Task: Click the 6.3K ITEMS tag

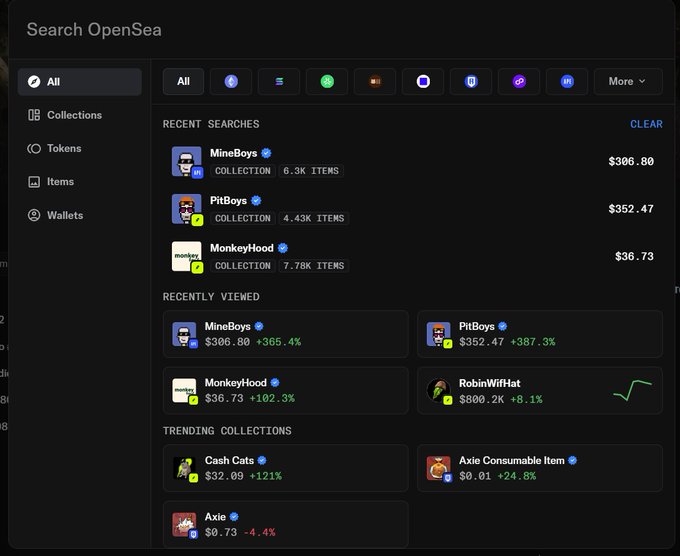Action: 311,171
